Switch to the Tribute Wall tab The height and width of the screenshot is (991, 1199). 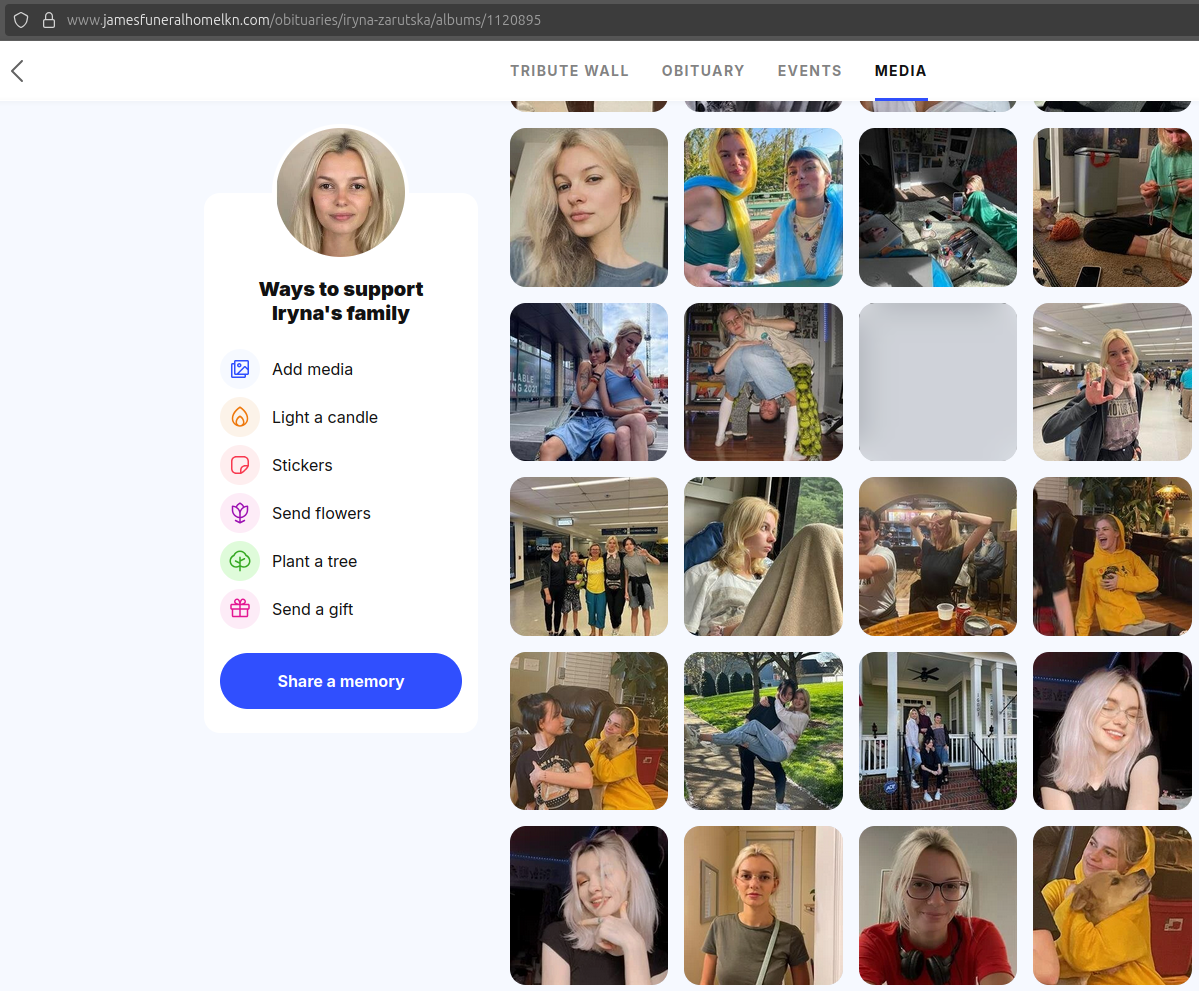569,71
